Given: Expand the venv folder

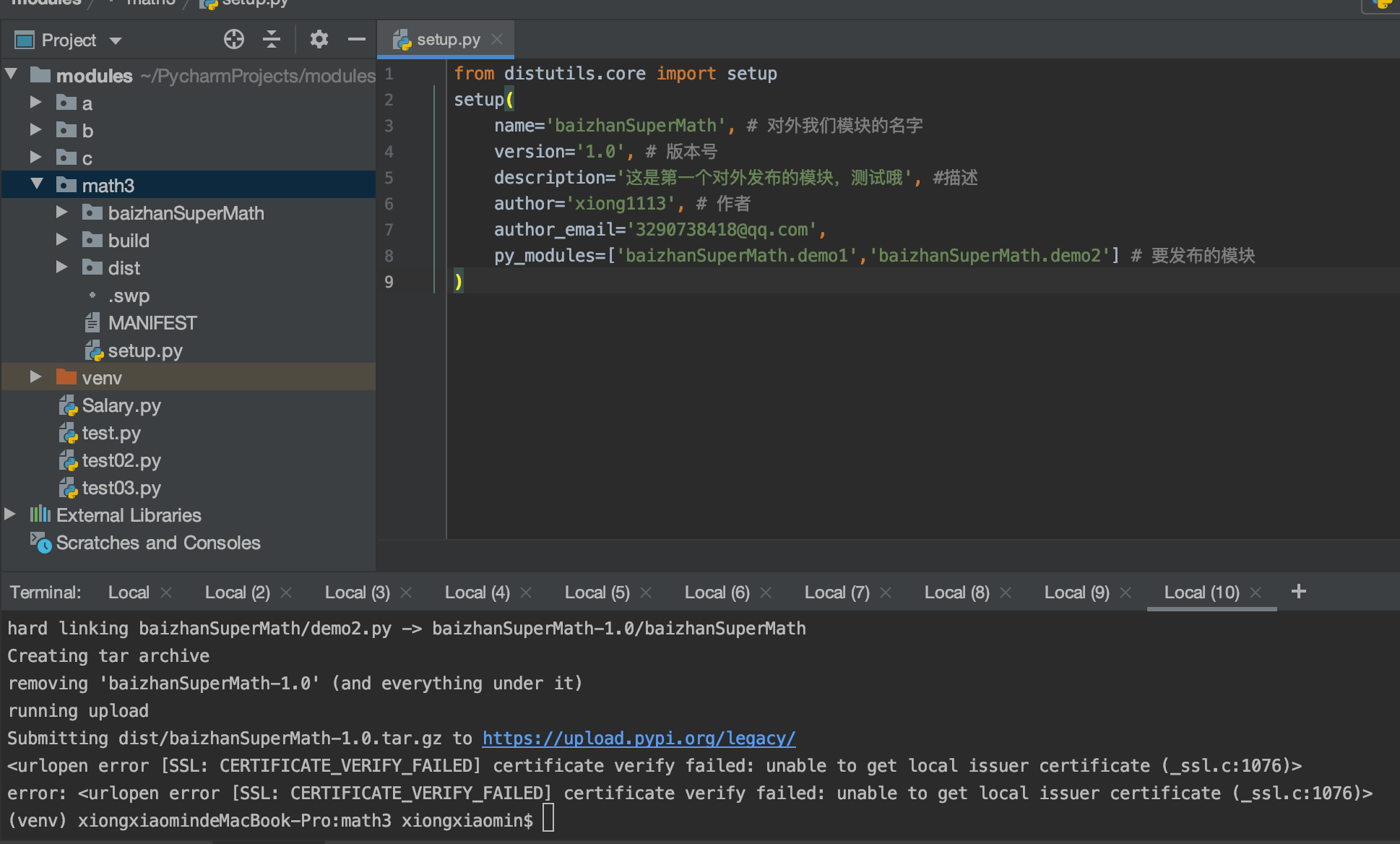Looking at the screenshot, I should pos(35,377).
